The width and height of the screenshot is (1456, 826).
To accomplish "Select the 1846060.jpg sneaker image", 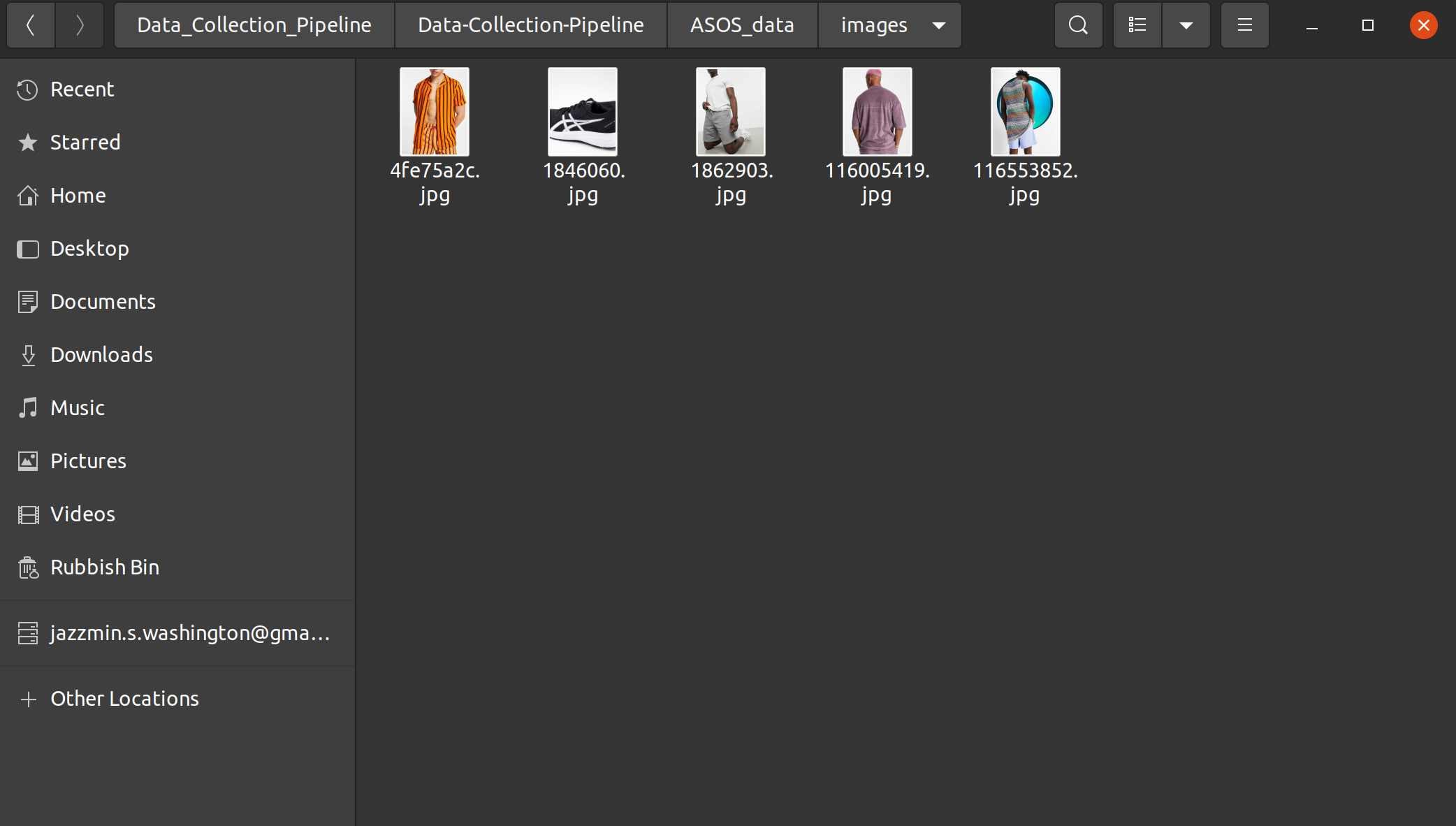I will tap(582, 112).
